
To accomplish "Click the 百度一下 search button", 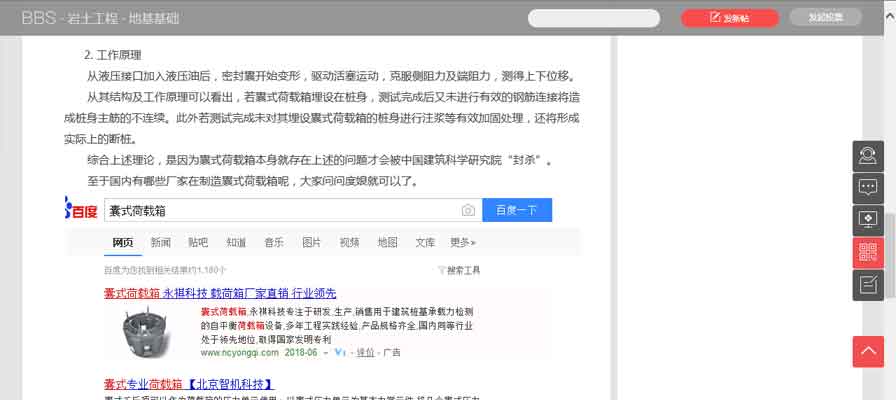I will click(x=517, y=210).
